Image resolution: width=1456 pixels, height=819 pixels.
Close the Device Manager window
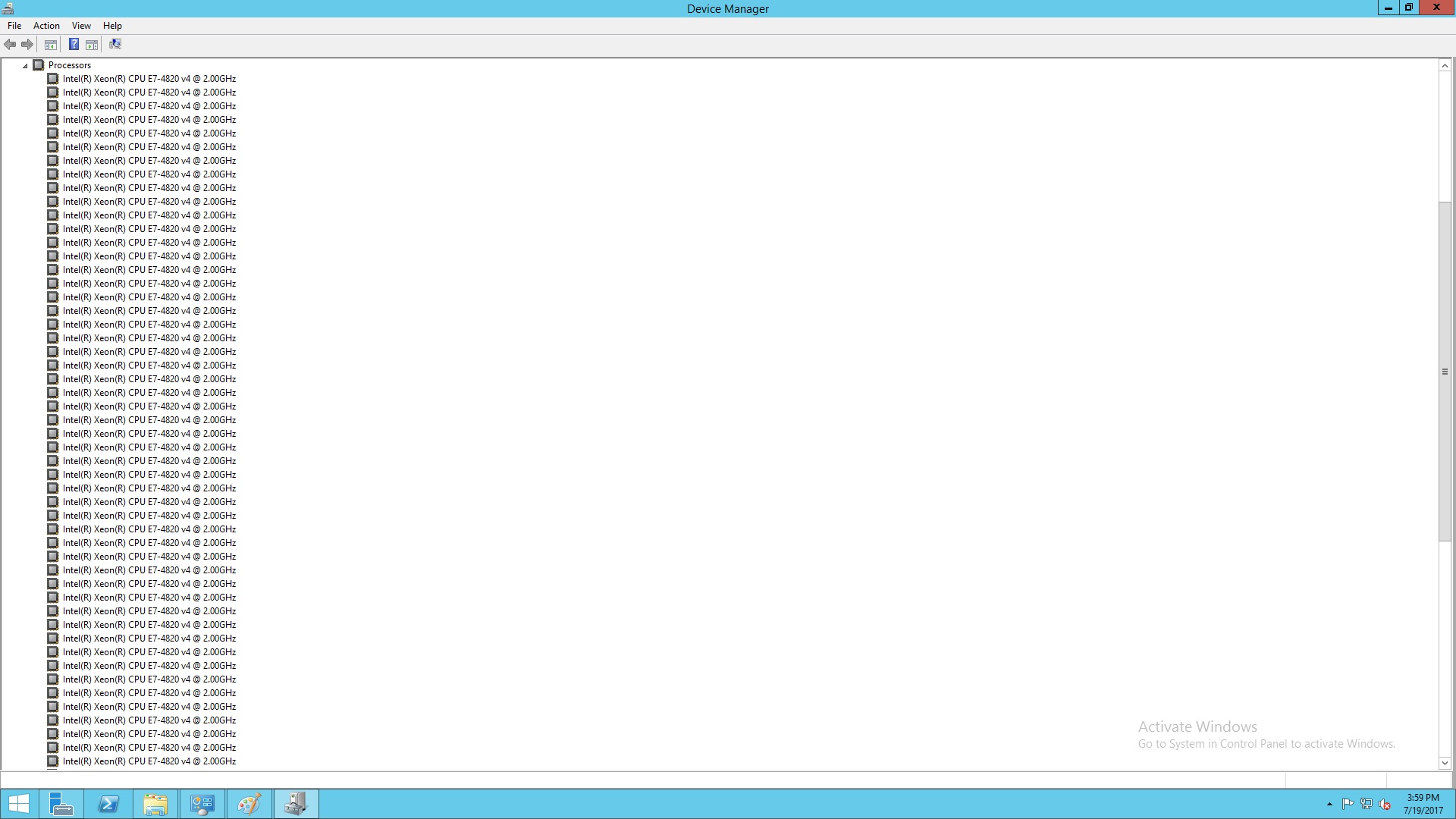point(1436,8)
